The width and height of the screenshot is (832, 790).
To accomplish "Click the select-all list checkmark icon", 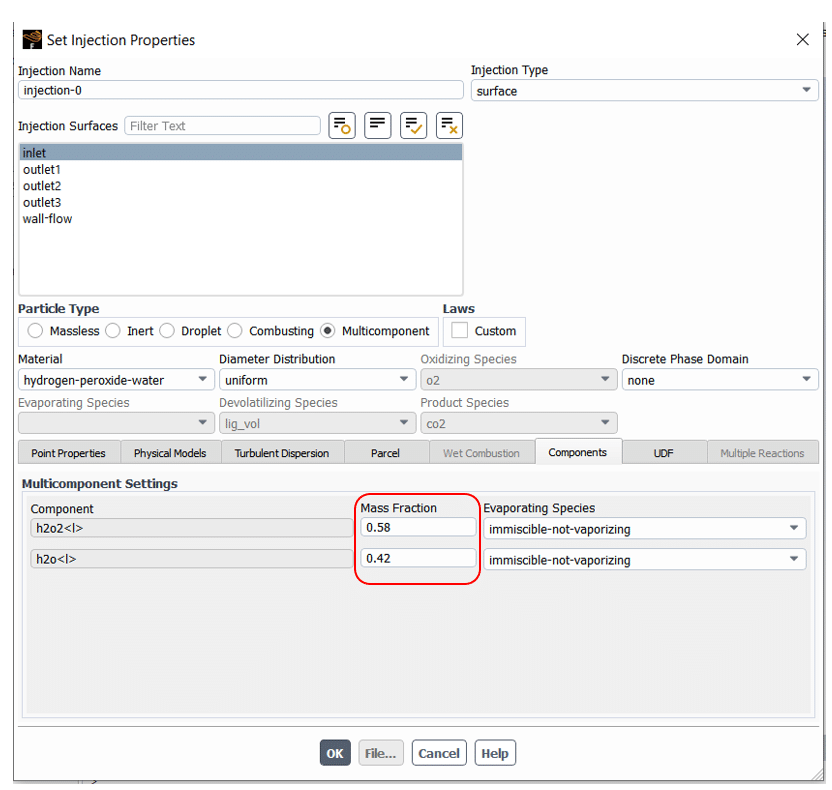I will (x=413, y=126).
